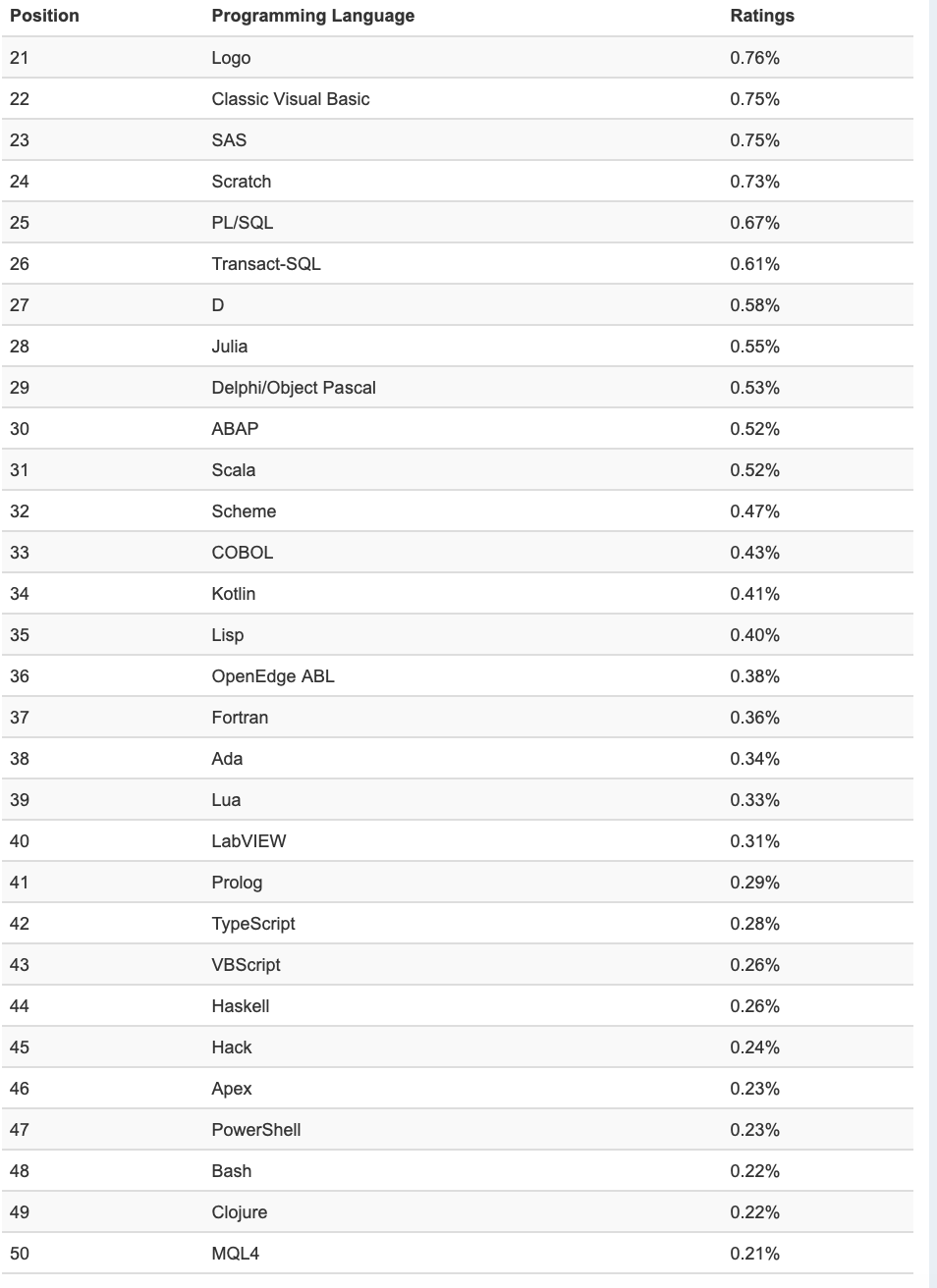Select the Logo language row
Viewport: 937px width, 1288px height.
pos(231,58)
